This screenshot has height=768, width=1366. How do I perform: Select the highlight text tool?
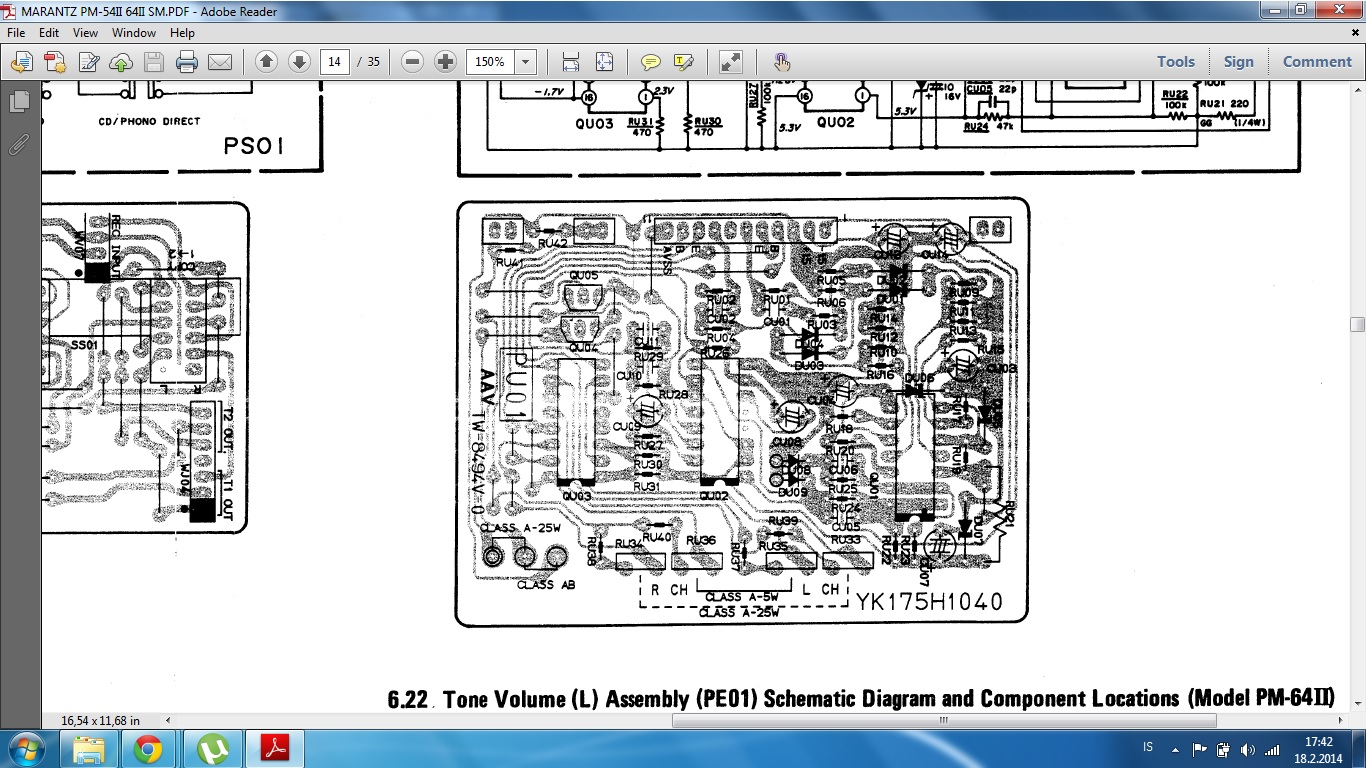[x=683, y=62]
